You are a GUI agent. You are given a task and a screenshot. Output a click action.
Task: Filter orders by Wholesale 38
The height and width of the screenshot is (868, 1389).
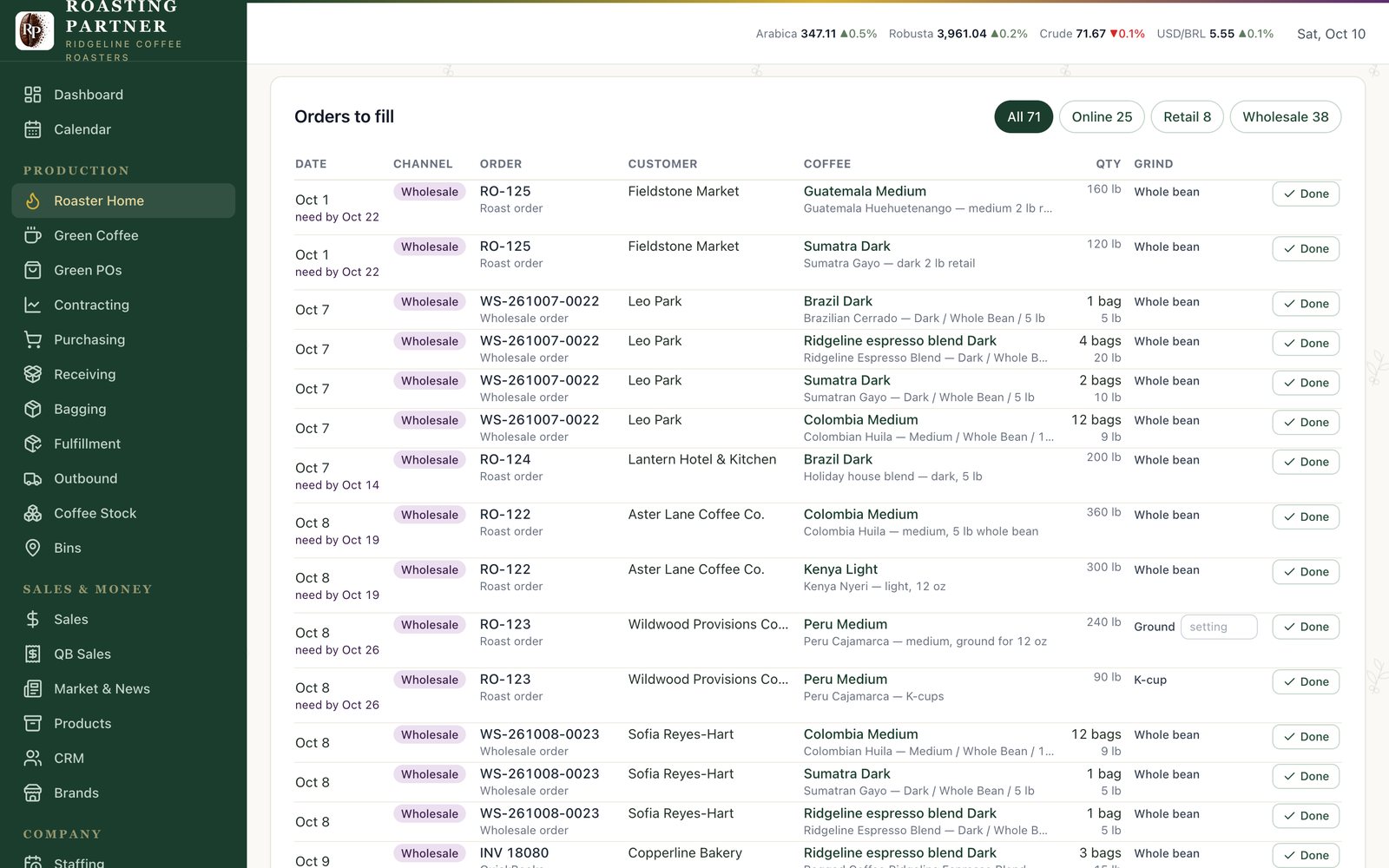click(x=1285, y=117)
